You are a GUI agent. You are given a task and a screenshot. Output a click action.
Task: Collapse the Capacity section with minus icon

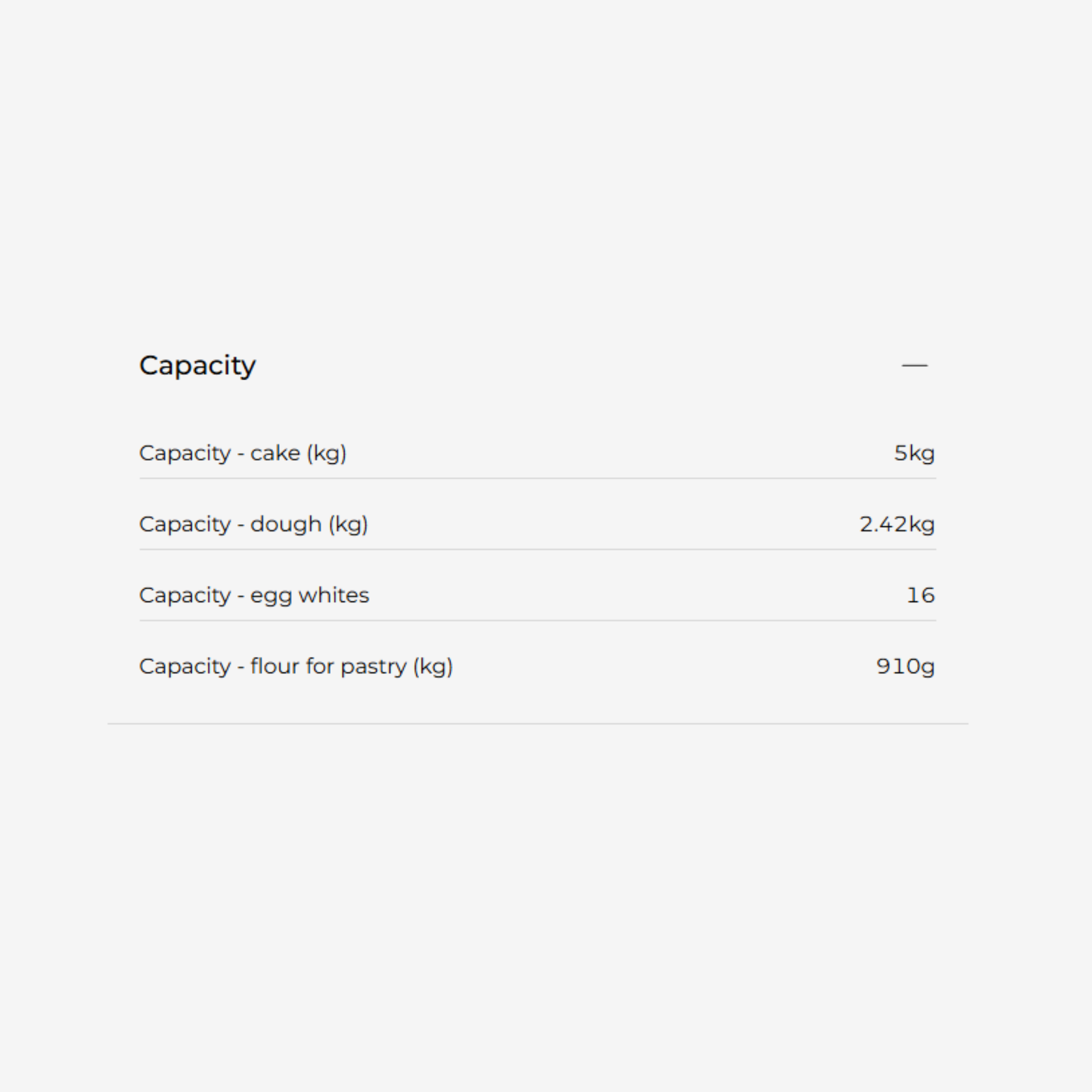[914, 366]
